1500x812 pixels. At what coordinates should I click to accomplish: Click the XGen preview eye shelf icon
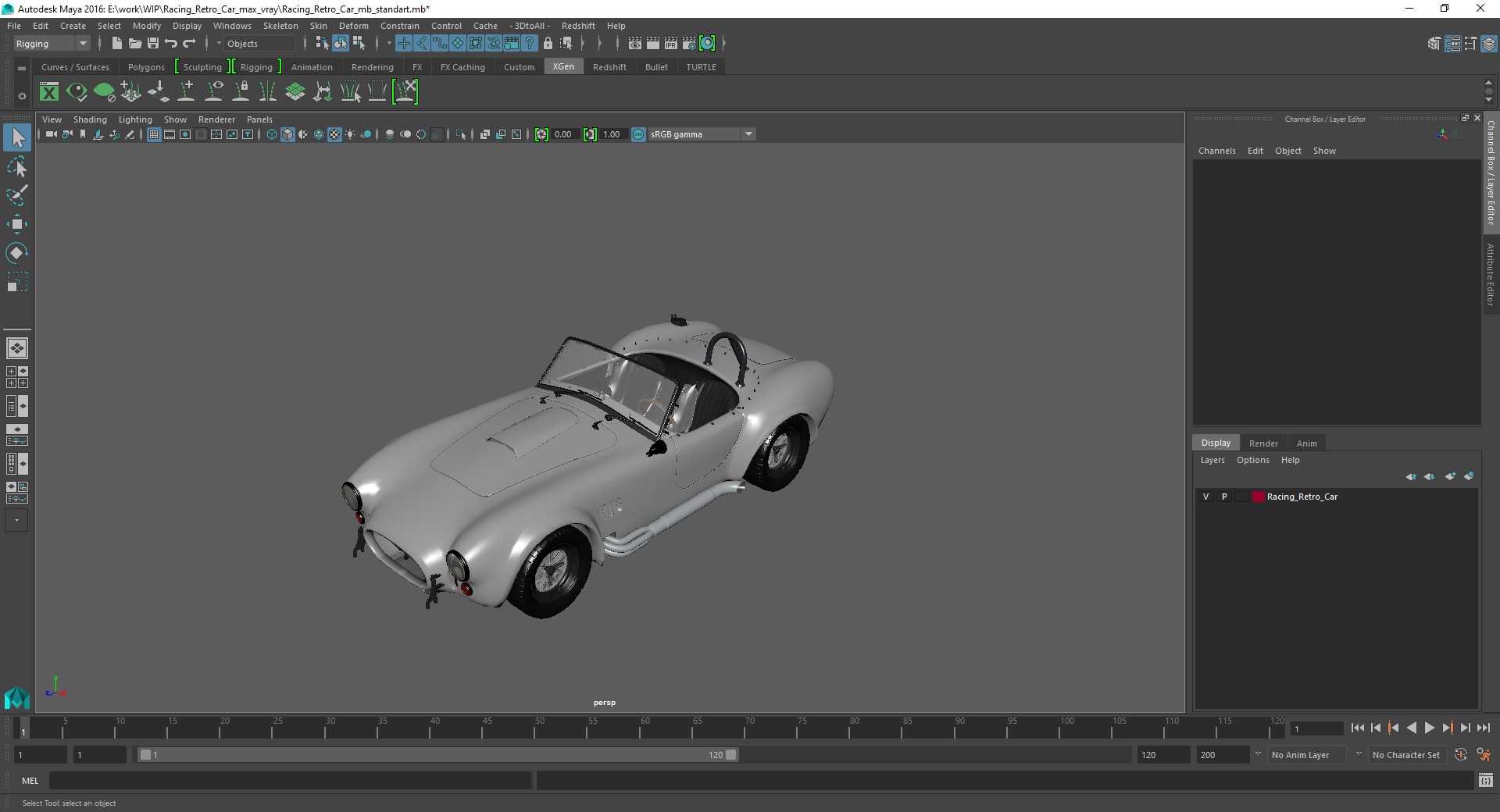[77, 92]
